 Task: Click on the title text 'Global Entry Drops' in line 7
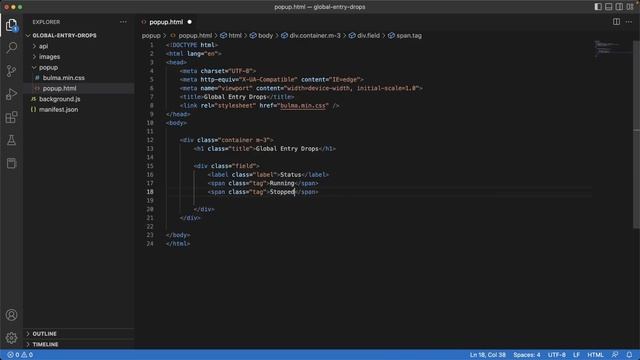235,97
